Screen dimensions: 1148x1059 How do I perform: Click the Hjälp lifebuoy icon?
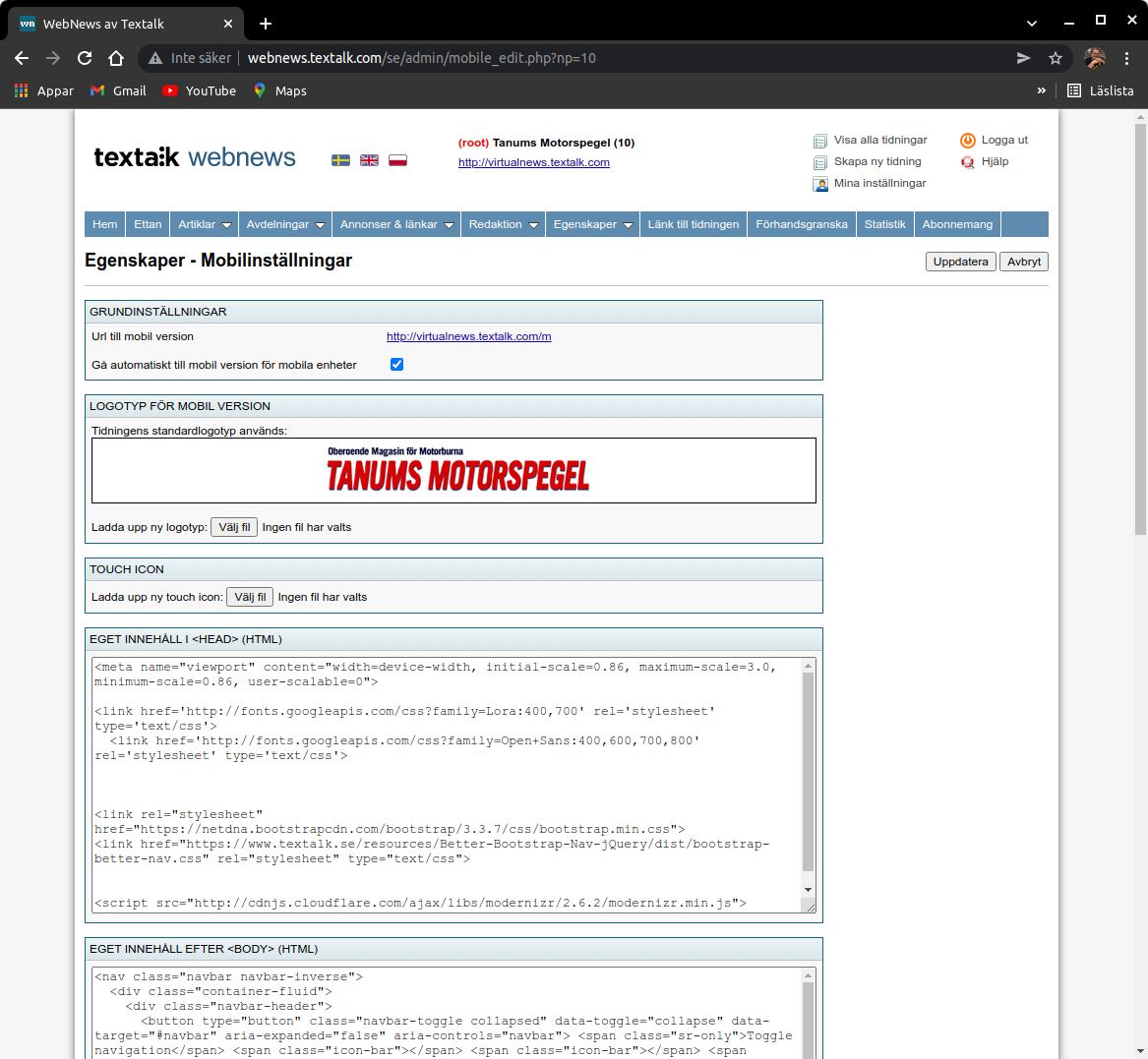pos(968,161)
